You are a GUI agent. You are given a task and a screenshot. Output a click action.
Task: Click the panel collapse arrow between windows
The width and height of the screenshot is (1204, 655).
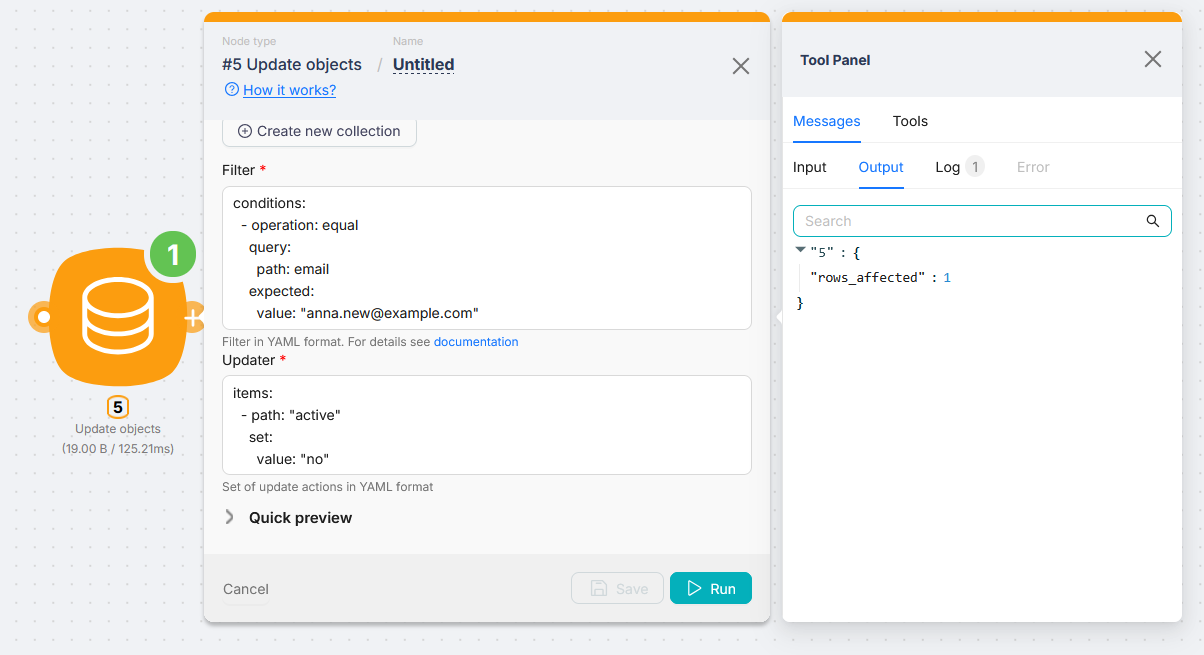pos(779,316)
